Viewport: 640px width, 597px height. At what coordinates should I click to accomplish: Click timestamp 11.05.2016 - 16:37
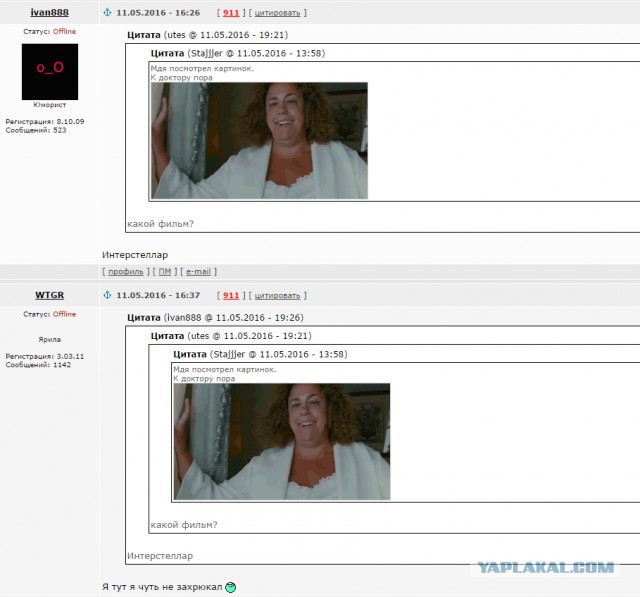[x=158, y=295]
